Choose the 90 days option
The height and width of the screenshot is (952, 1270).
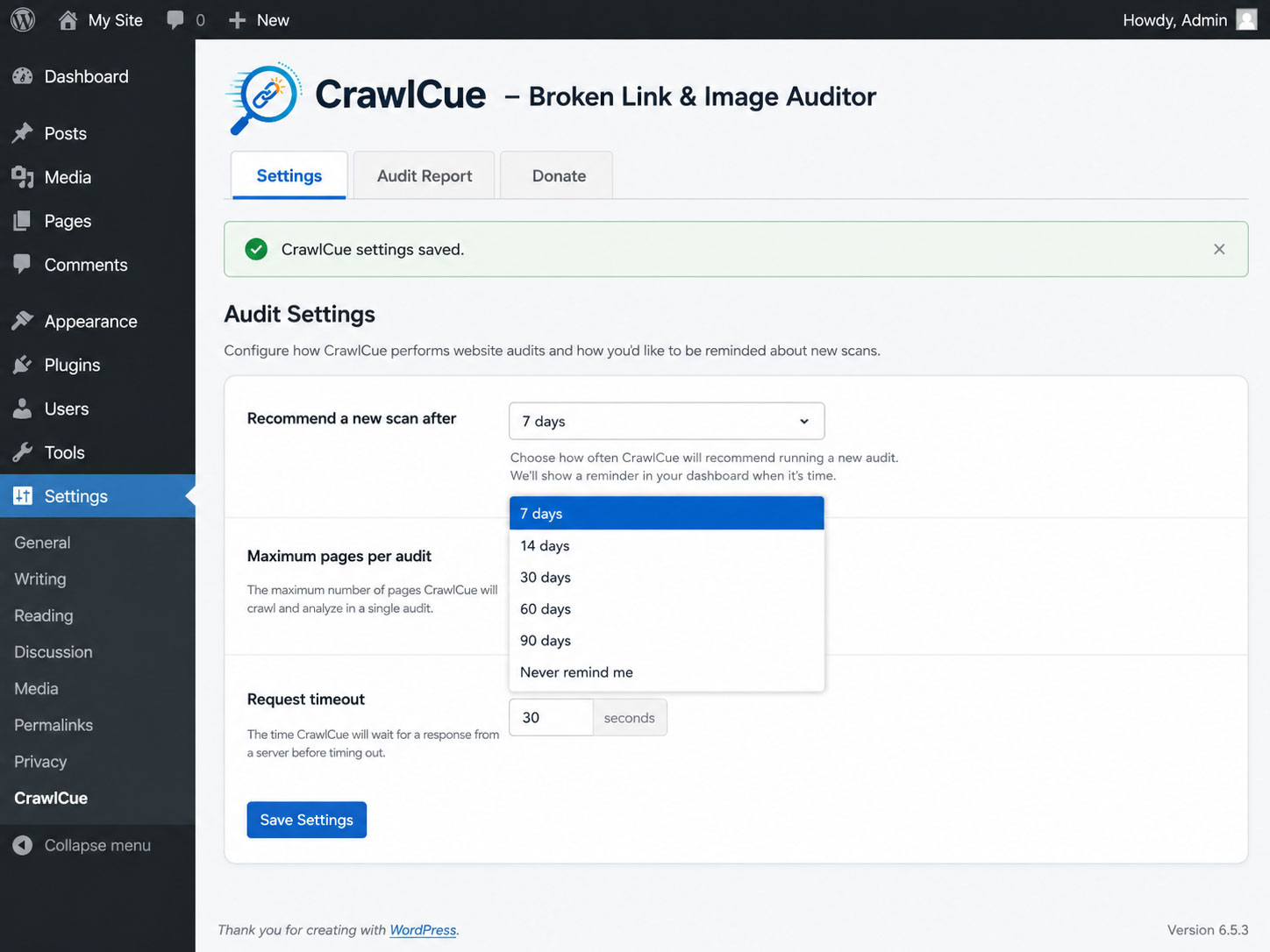[667, 640]
